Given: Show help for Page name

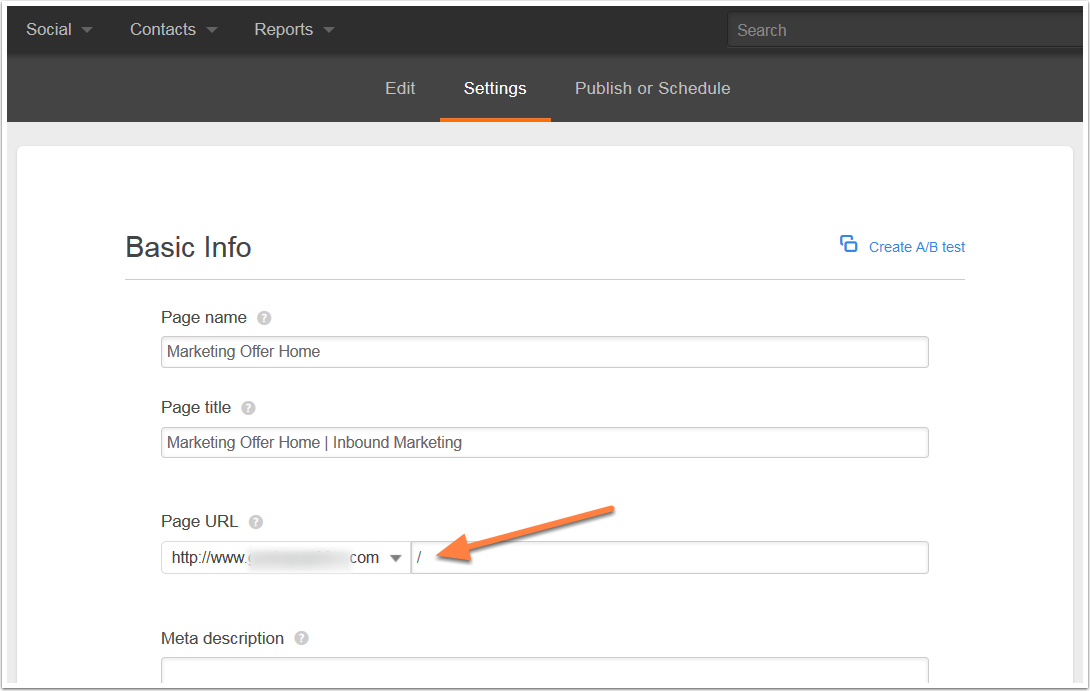Looking at the screenshot, I should (x=264, y=318).
